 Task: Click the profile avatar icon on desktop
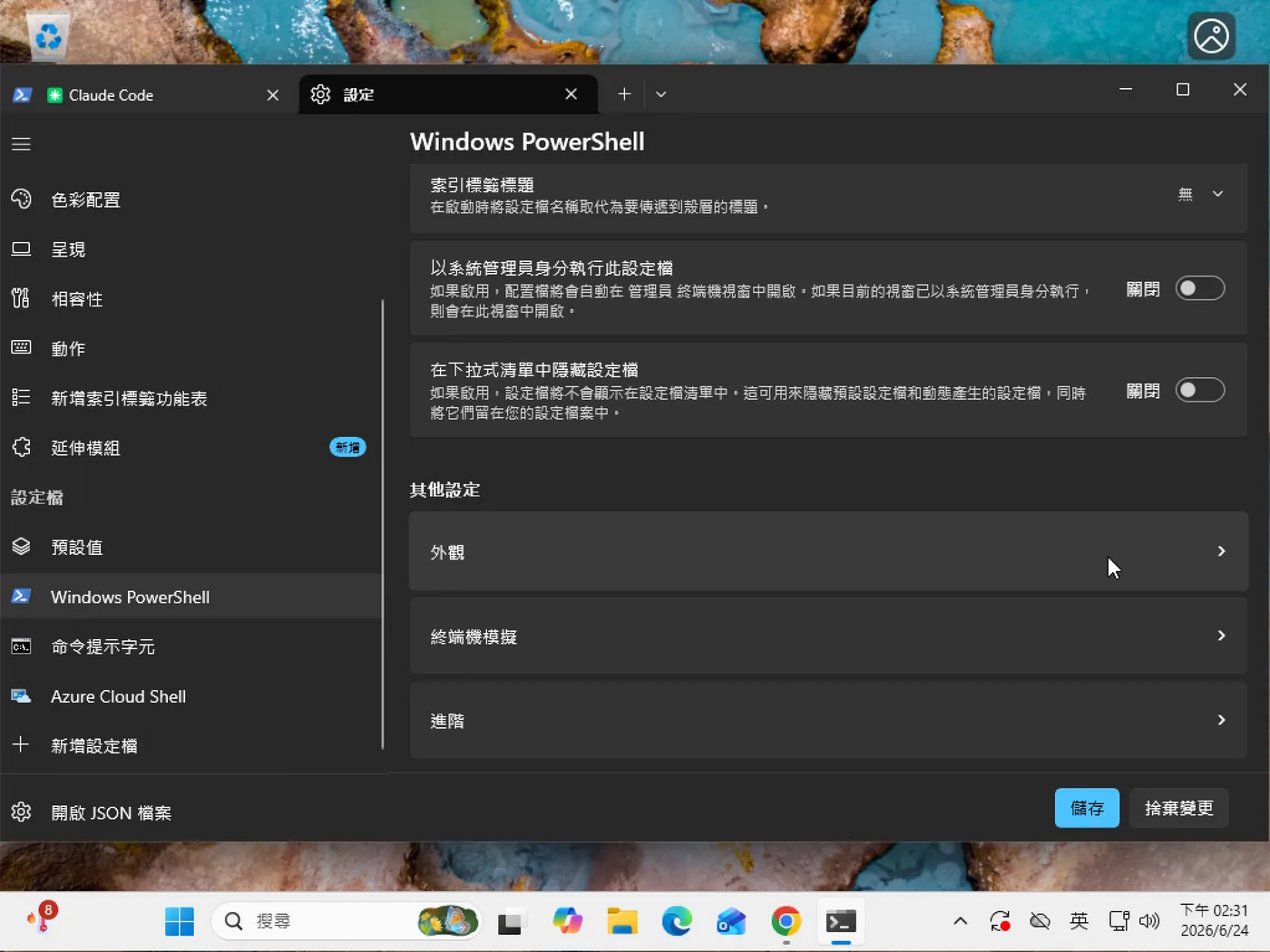coord(1211,36)
